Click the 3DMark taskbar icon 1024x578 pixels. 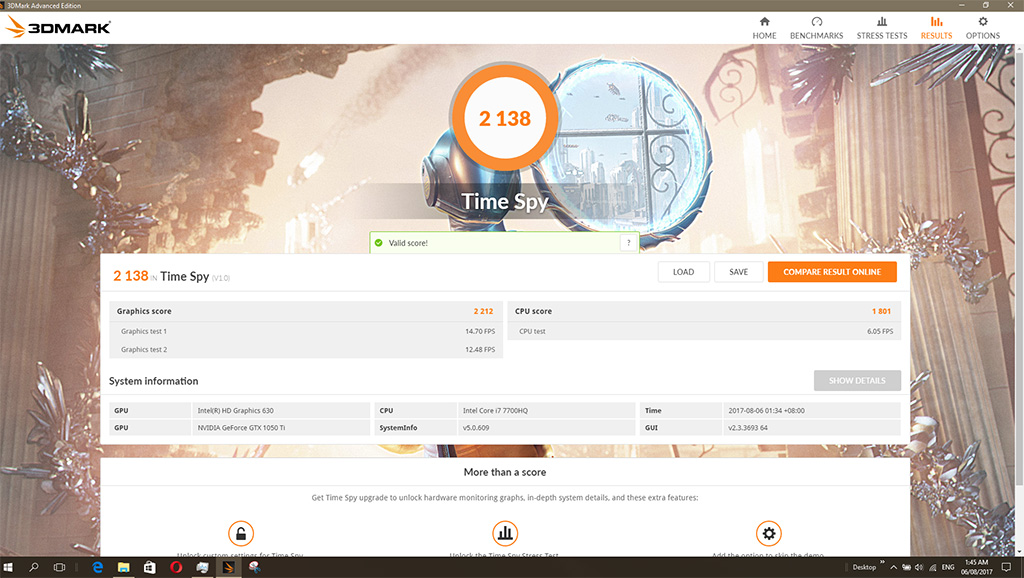point(228,567)
